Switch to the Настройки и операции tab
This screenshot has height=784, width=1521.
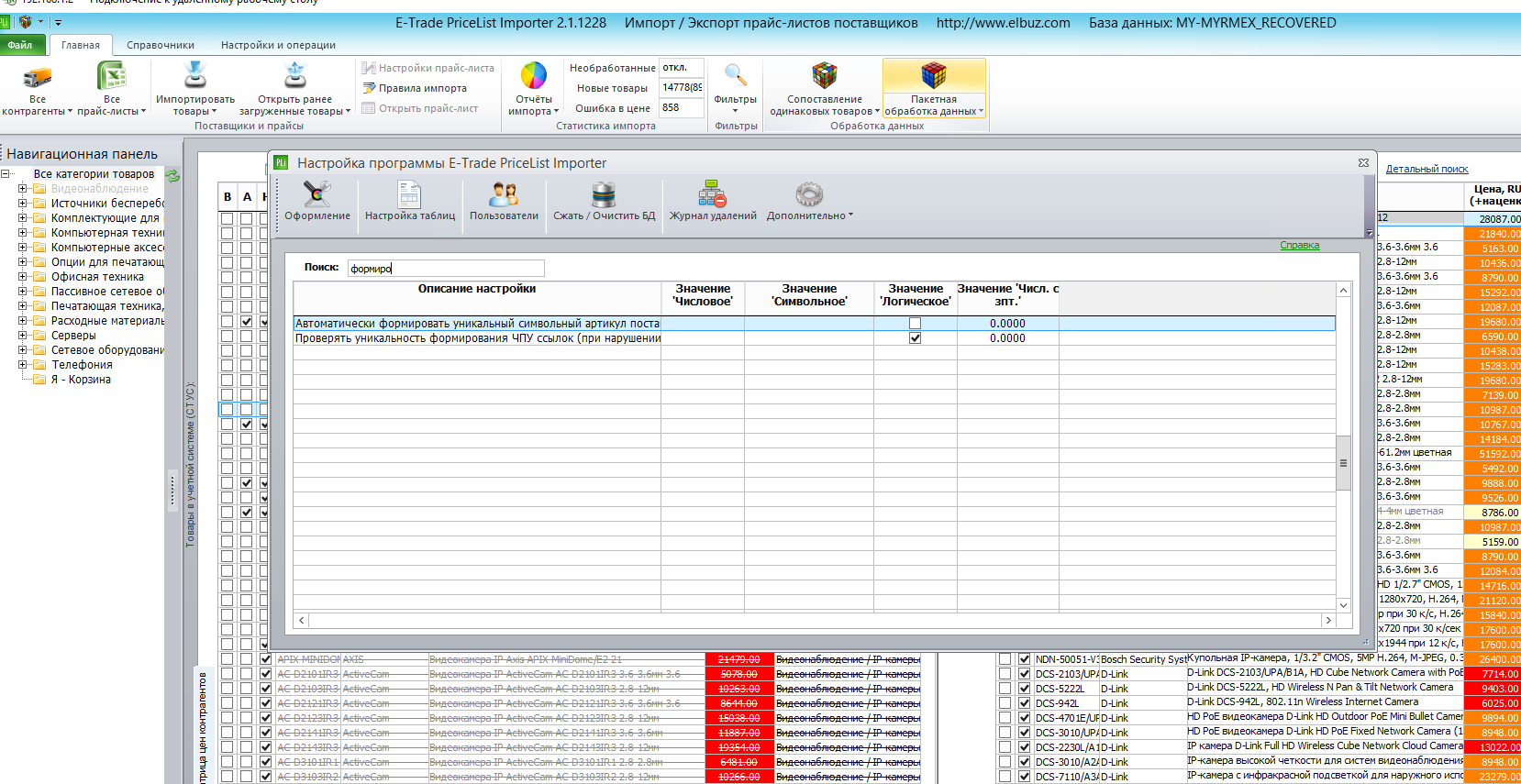pyautogui.click(x=278, y=45)
